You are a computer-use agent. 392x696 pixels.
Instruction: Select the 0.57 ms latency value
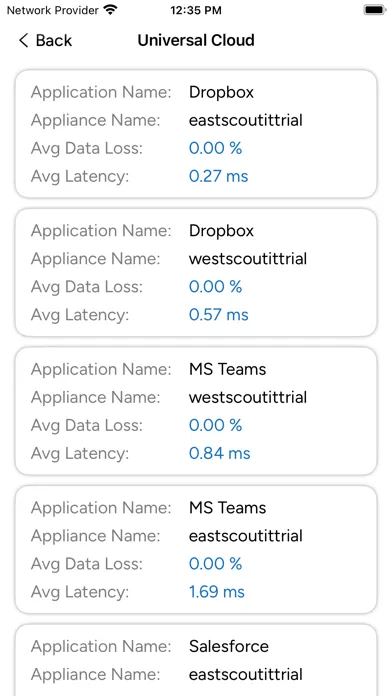[218, 315]
